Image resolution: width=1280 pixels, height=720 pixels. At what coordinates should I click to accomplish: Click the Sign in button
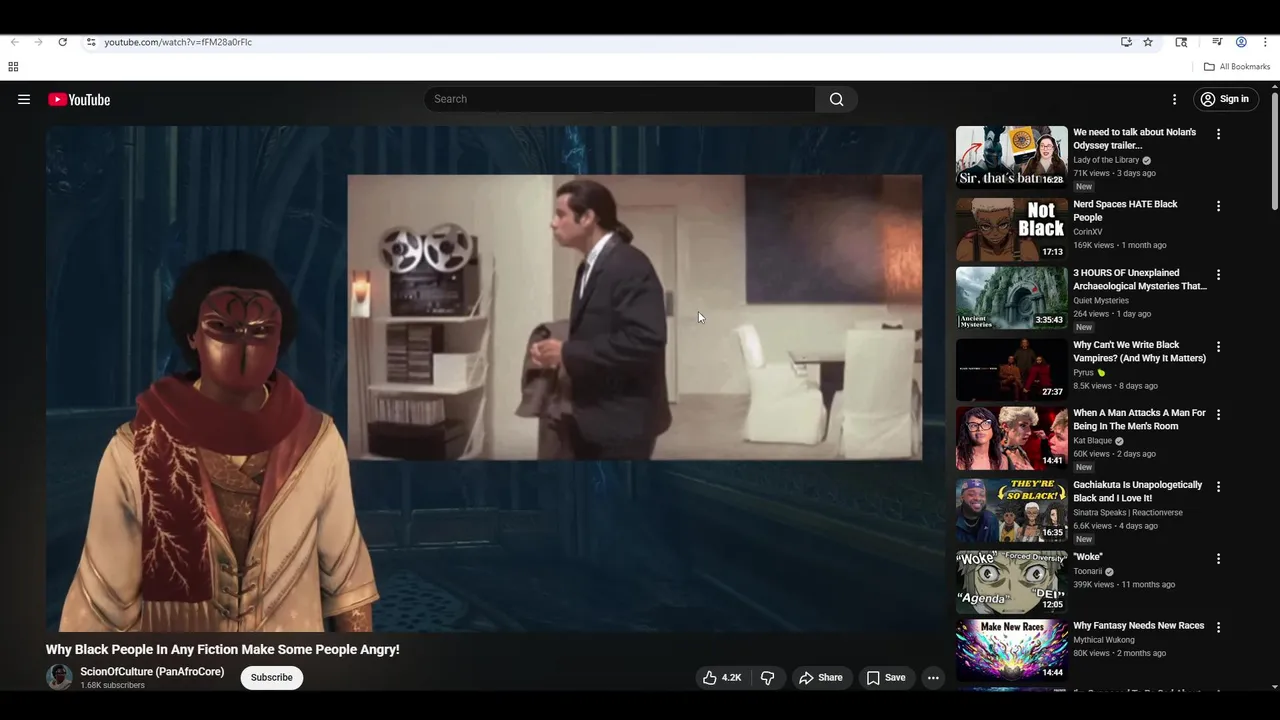[x=1226, y=99]
